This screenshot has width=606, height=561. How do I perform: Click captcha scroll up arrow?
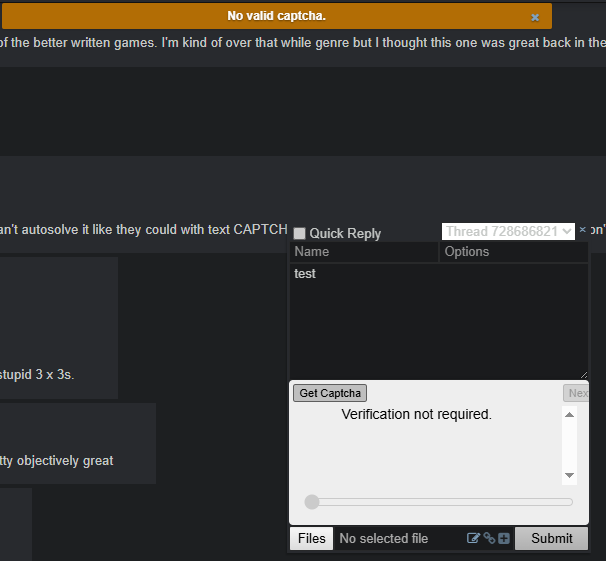point(569,415)
